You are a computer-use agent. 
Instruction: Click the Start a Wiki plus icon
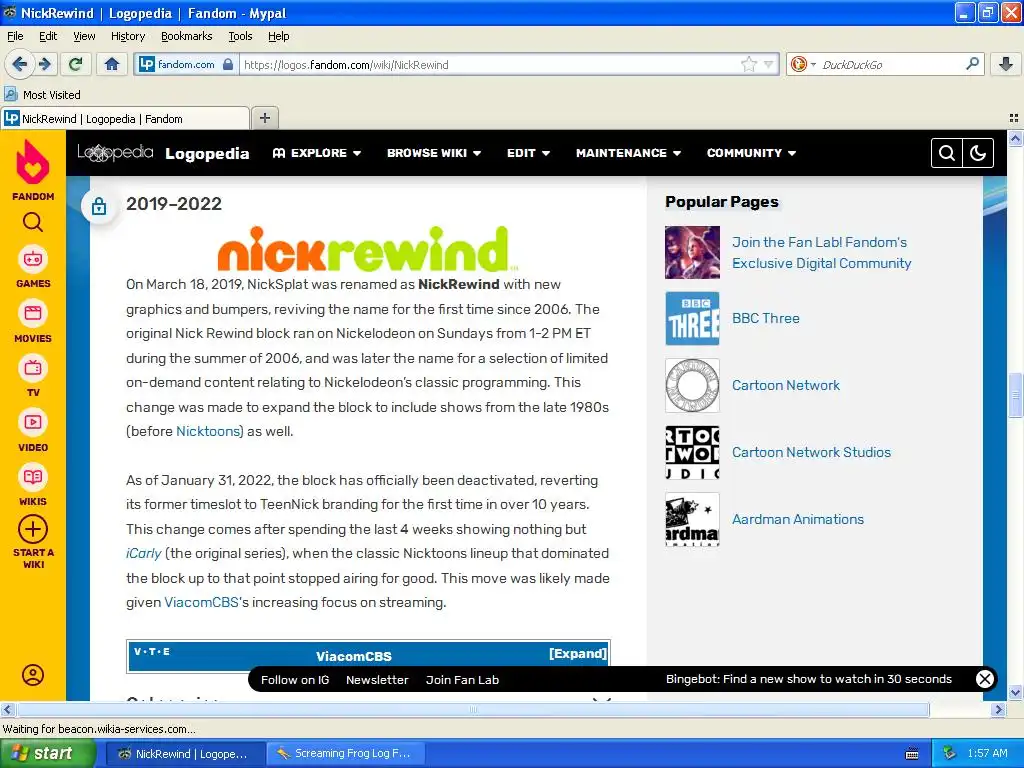[33, 530]
